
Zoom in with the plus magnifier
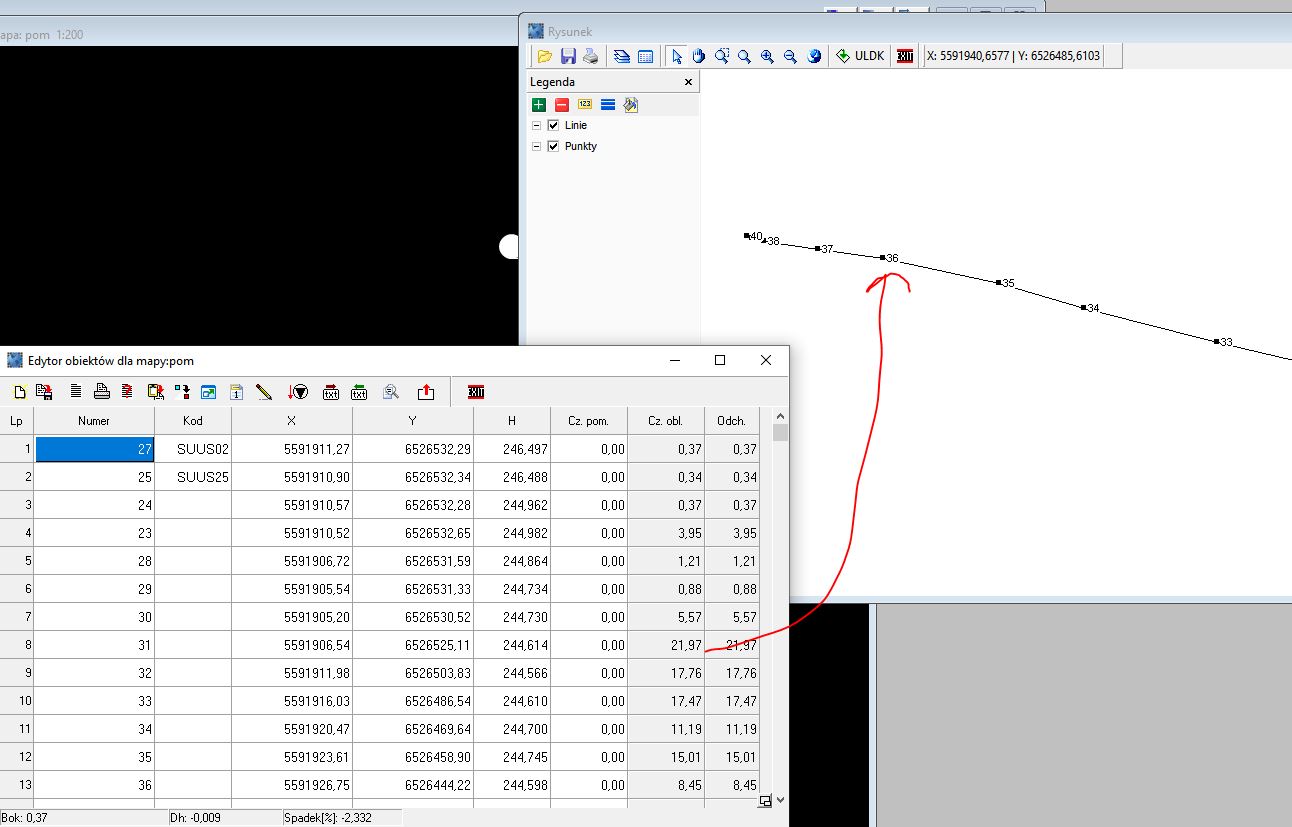click(x=767, y=56)
